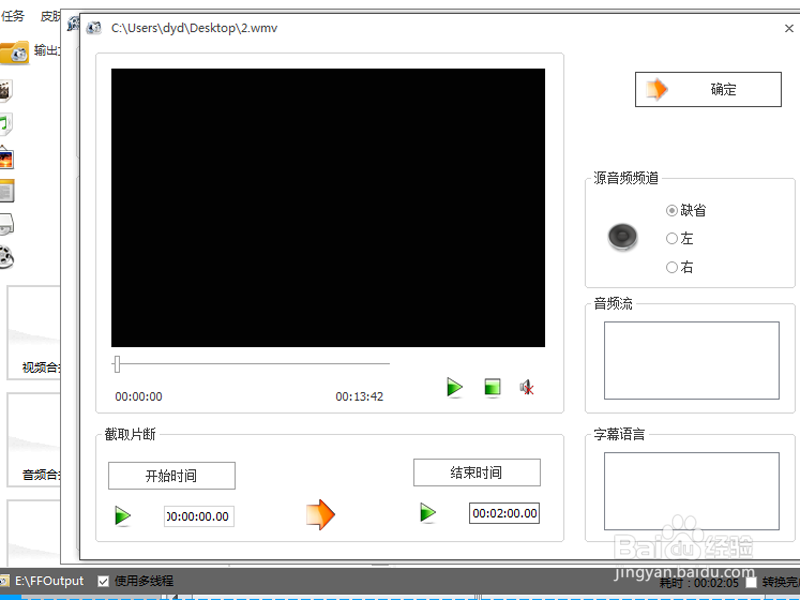This screenshot has height=600, width=800.
Task: Click the total duration 00:13:42 text
Action: pyautogui.click(x=359, y=396)
